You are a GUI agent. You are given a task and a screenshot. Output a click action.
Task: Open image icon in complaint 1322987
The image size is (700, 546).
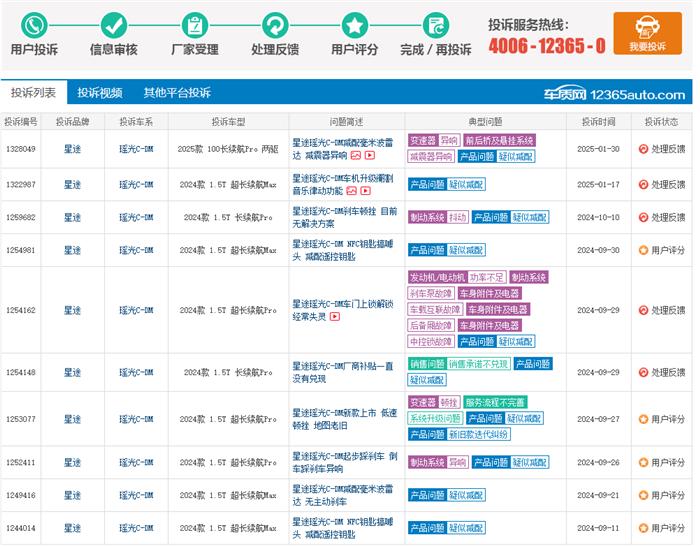click(352, 191)
